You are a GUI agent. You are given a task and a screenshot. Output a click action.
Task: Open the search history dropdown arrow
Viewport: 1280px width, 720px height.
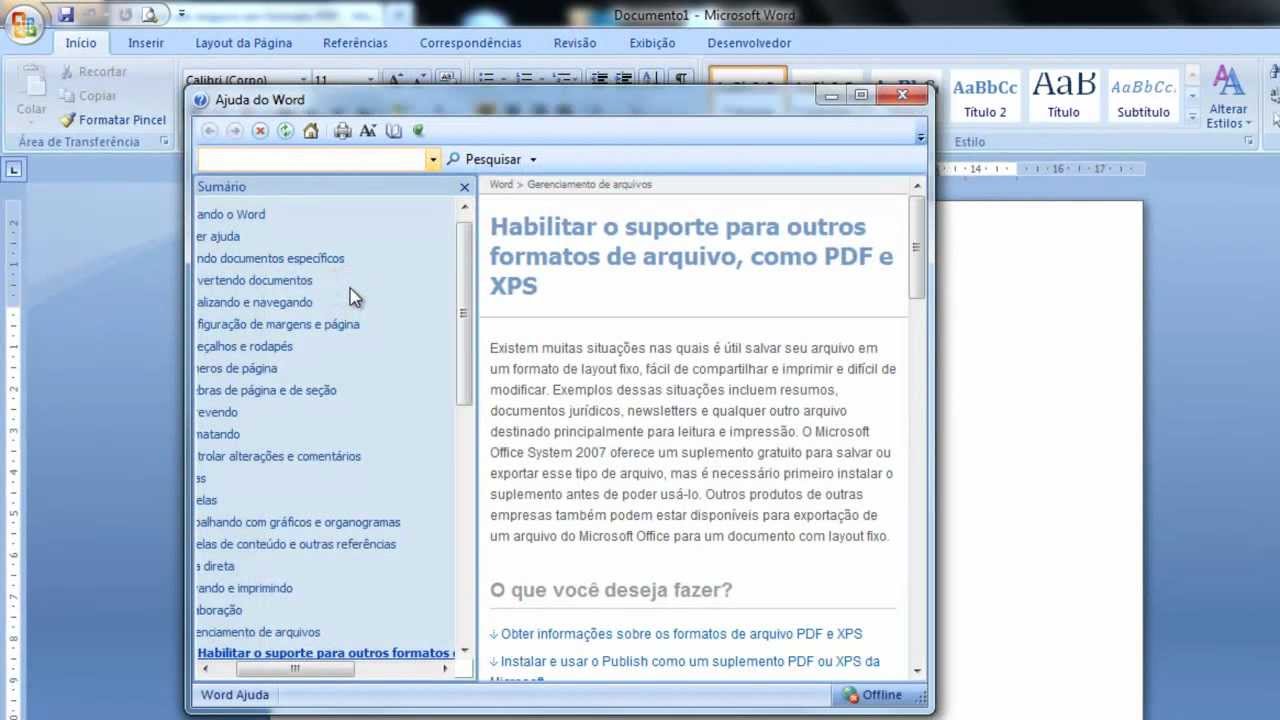pos(433,159)
